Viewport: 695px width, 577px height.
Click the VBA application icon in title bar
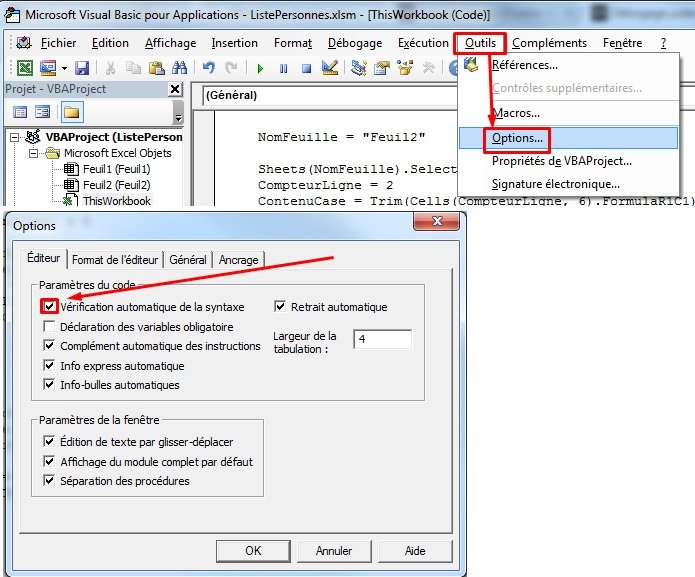coord(12,15)
